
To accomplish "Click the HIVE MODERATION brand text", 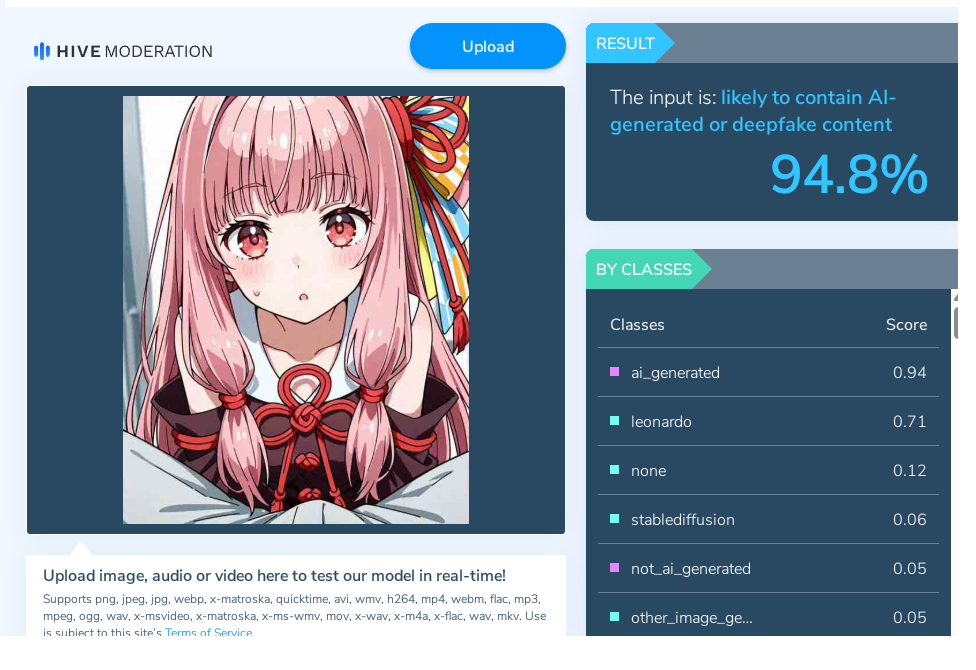I will [134, 51].
